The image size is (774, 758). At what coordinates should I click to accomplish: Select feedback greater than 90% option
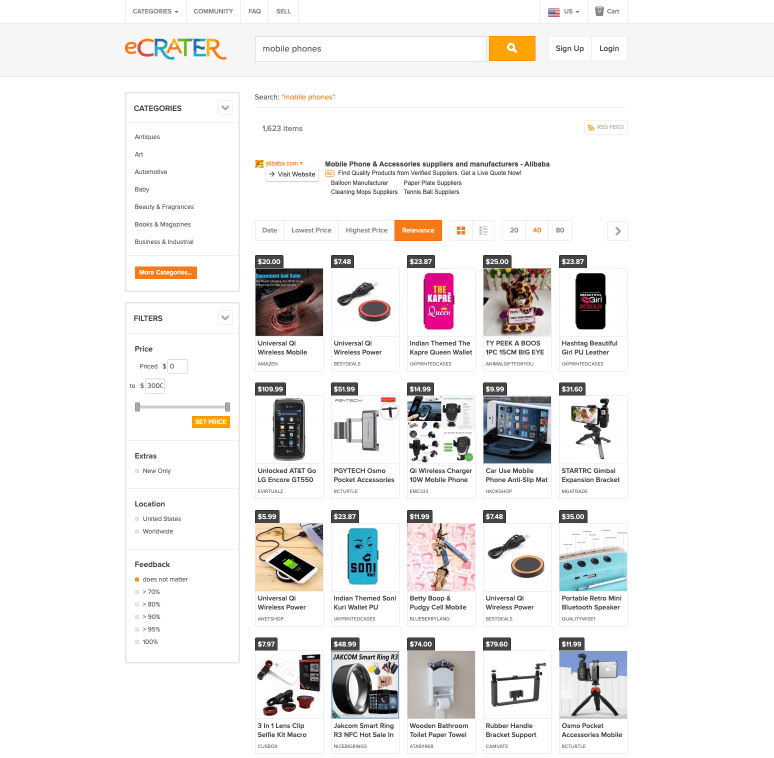point(137,617)
